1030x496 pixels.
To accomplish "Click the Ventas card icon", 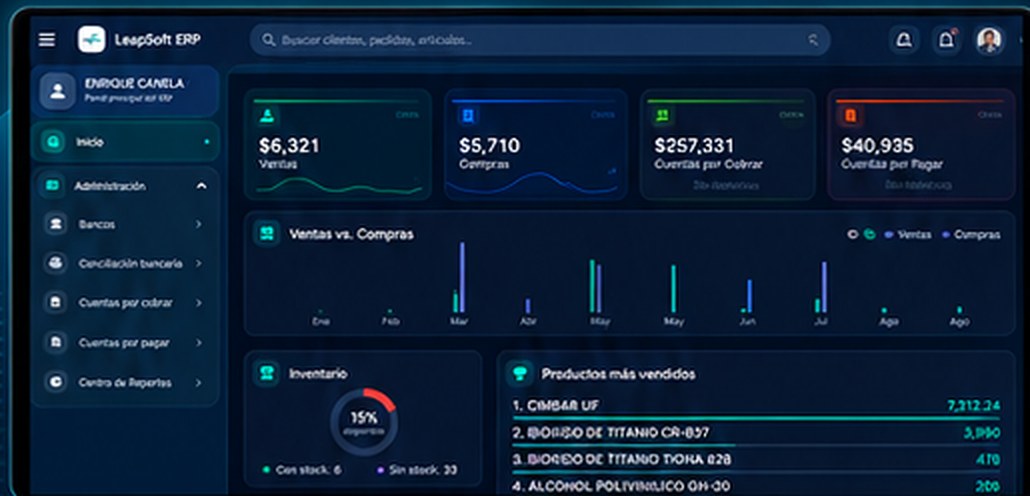I will coord(267,116).
